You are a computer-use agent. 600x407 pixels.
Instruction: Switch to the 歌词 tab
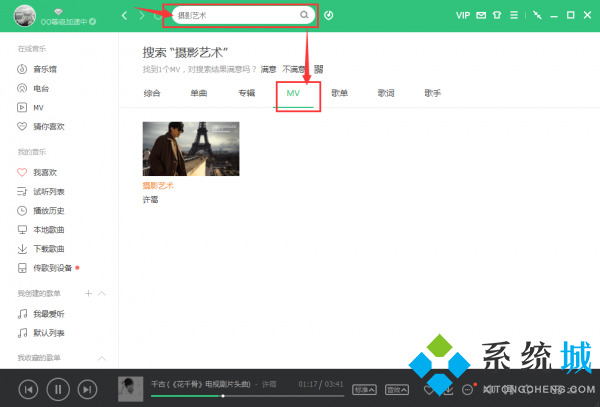click(x=386, y=93)
